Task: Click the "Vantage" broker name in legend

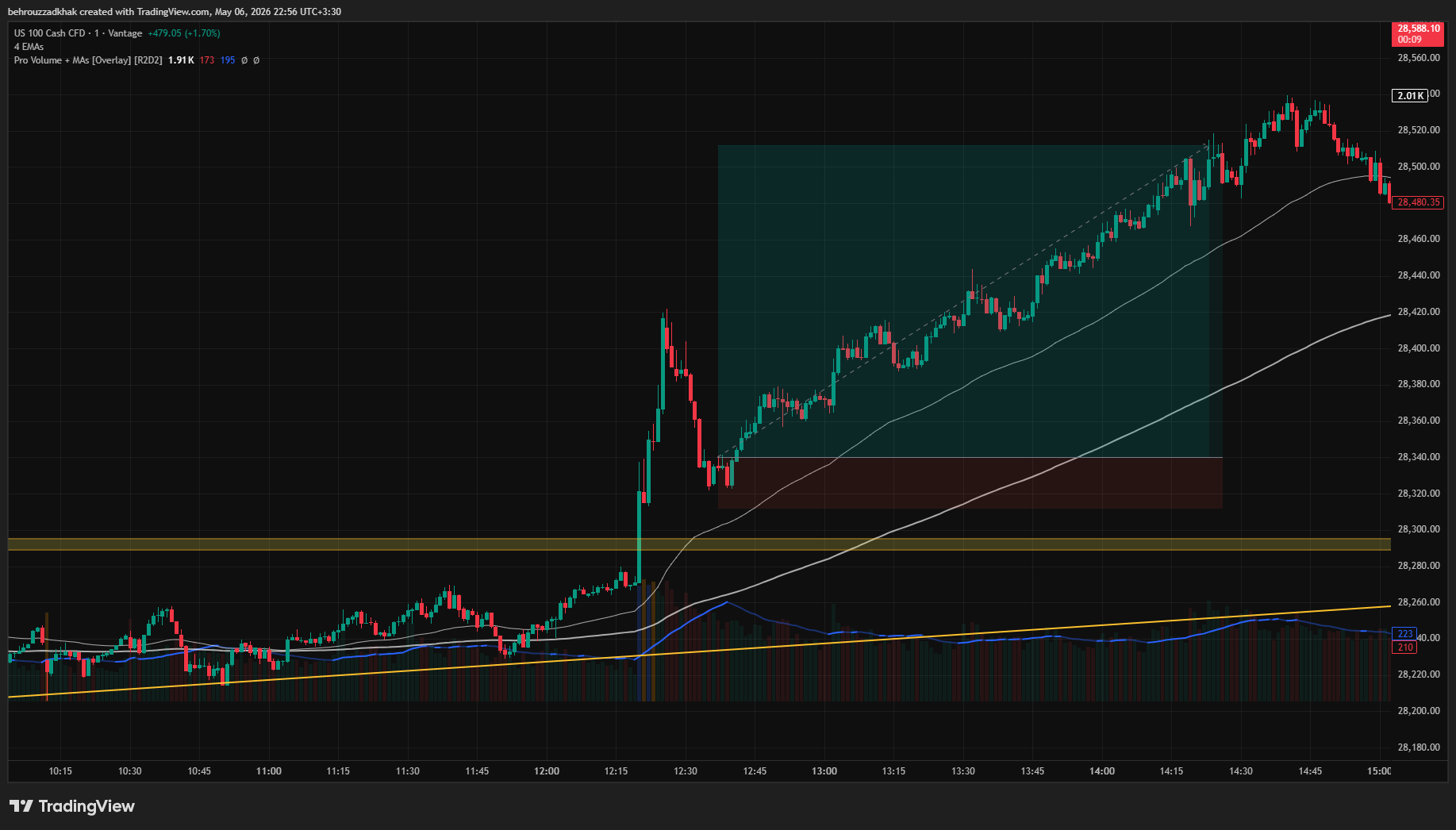Action: click(x=125, y=33)
